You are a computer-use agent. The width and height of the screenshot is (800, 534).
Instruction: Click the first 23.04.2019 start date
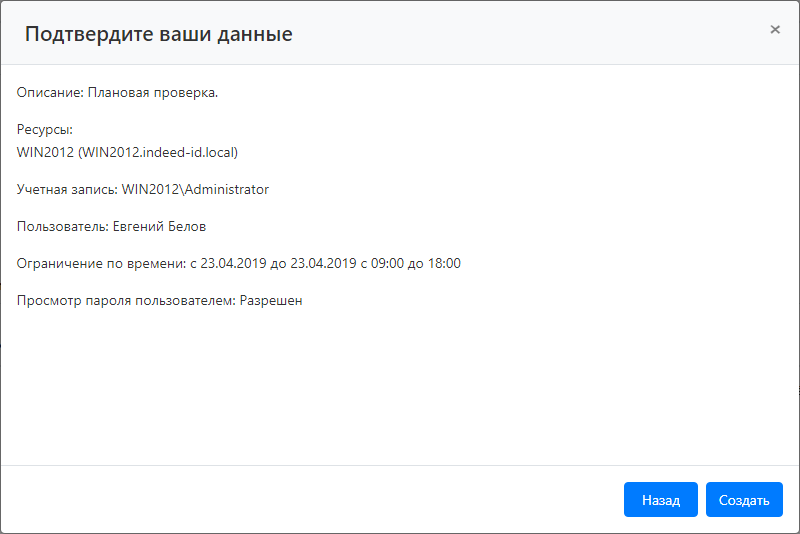[x=233, y=263]
